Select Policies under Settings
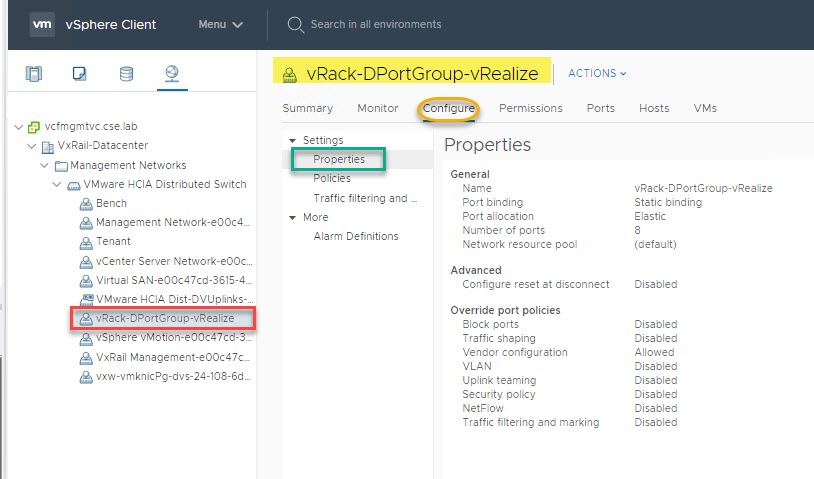The width and height of the screenshot is (814, 479). [332, 178]
